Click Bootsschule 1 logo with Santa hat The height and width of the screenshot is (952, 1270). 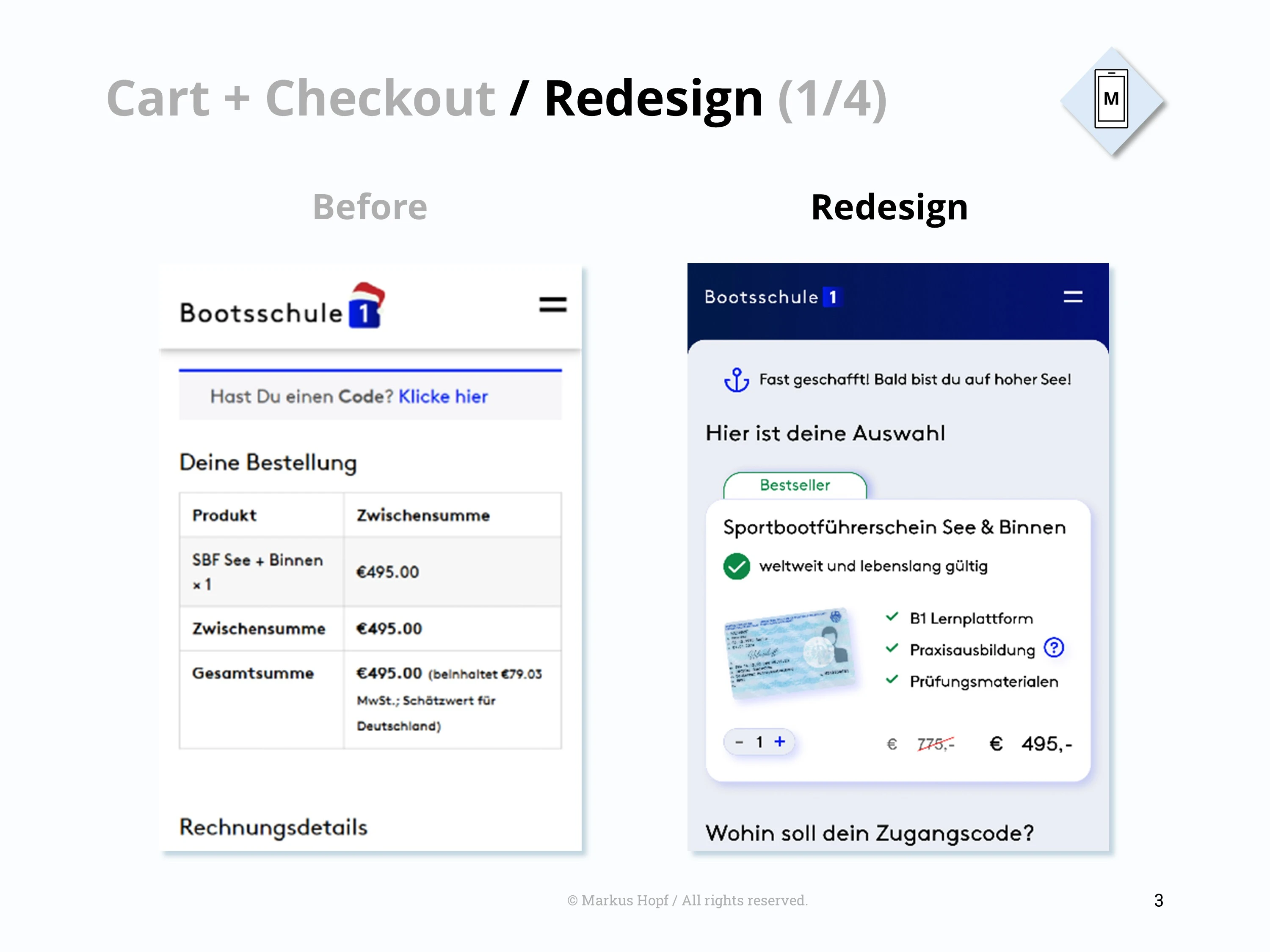coord(282,306)
